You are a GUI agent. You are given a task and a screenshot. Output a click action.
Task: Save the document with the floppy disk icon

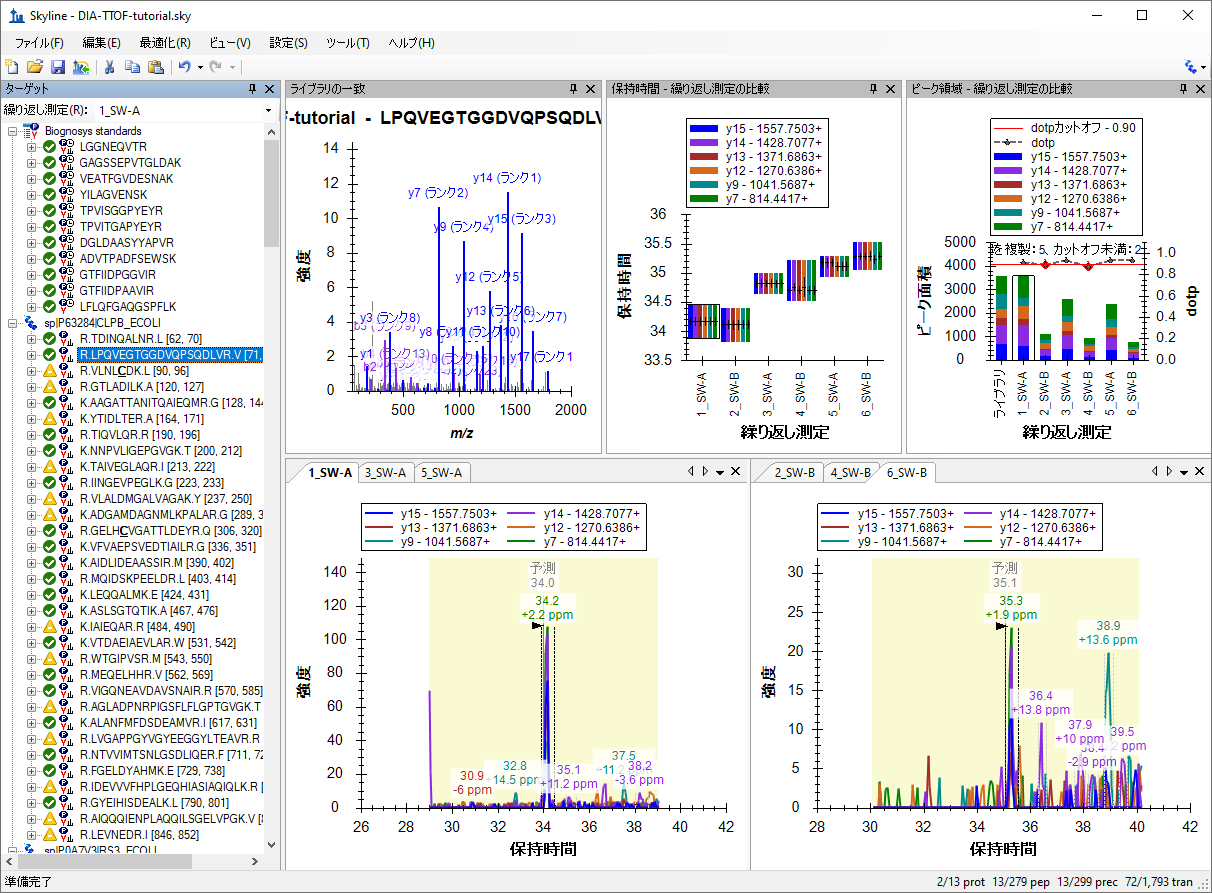tap(58, 67)
